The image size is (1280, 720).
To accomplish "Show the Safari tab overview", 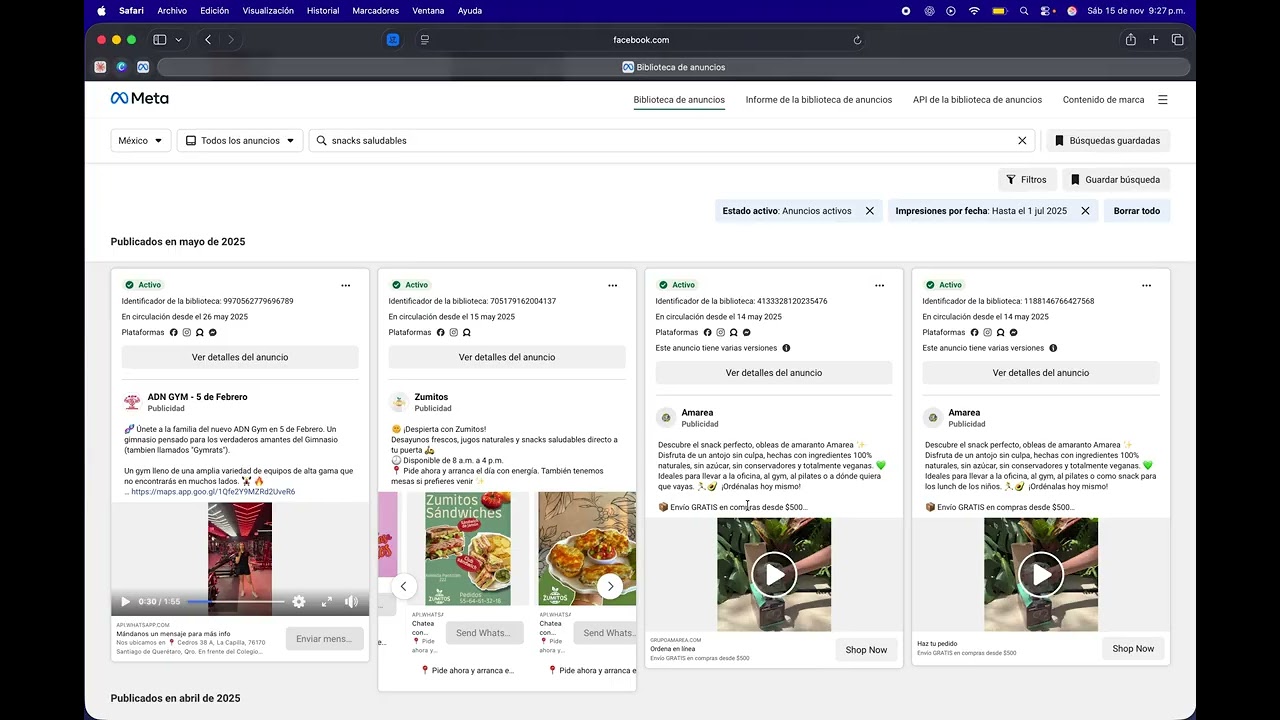I will pos(1177,40).
